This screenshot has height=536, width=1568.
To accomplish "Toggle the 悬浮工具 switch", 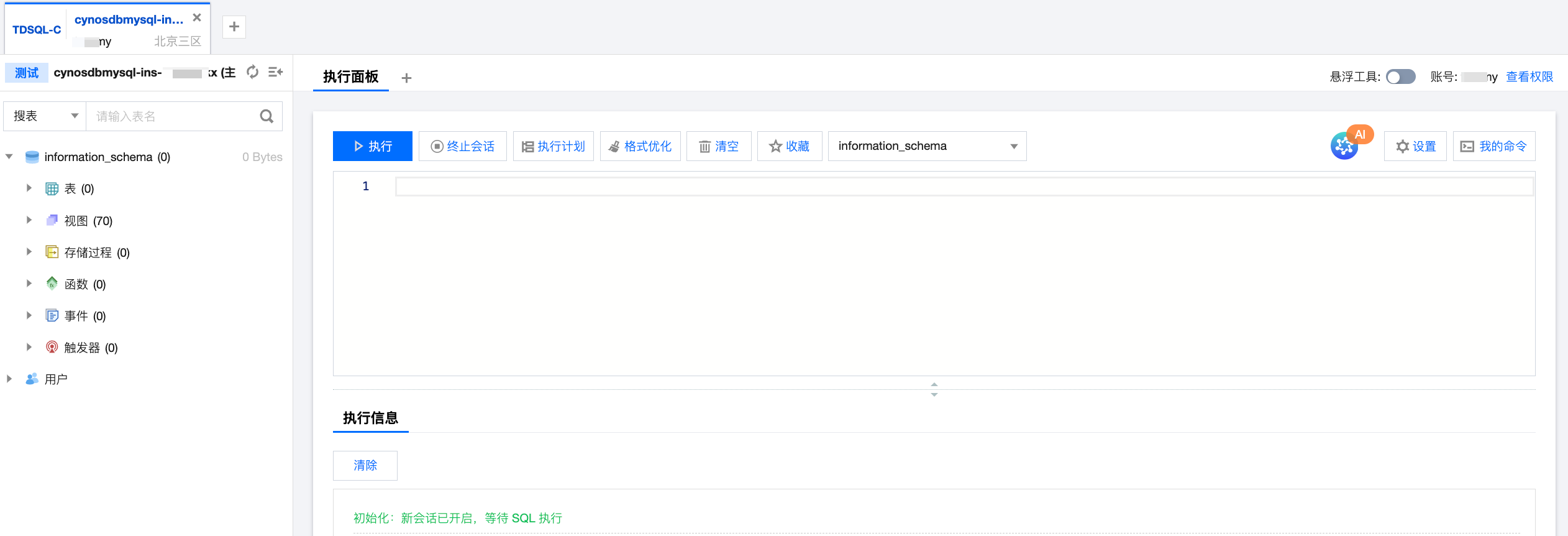I will click(1401, 76).
